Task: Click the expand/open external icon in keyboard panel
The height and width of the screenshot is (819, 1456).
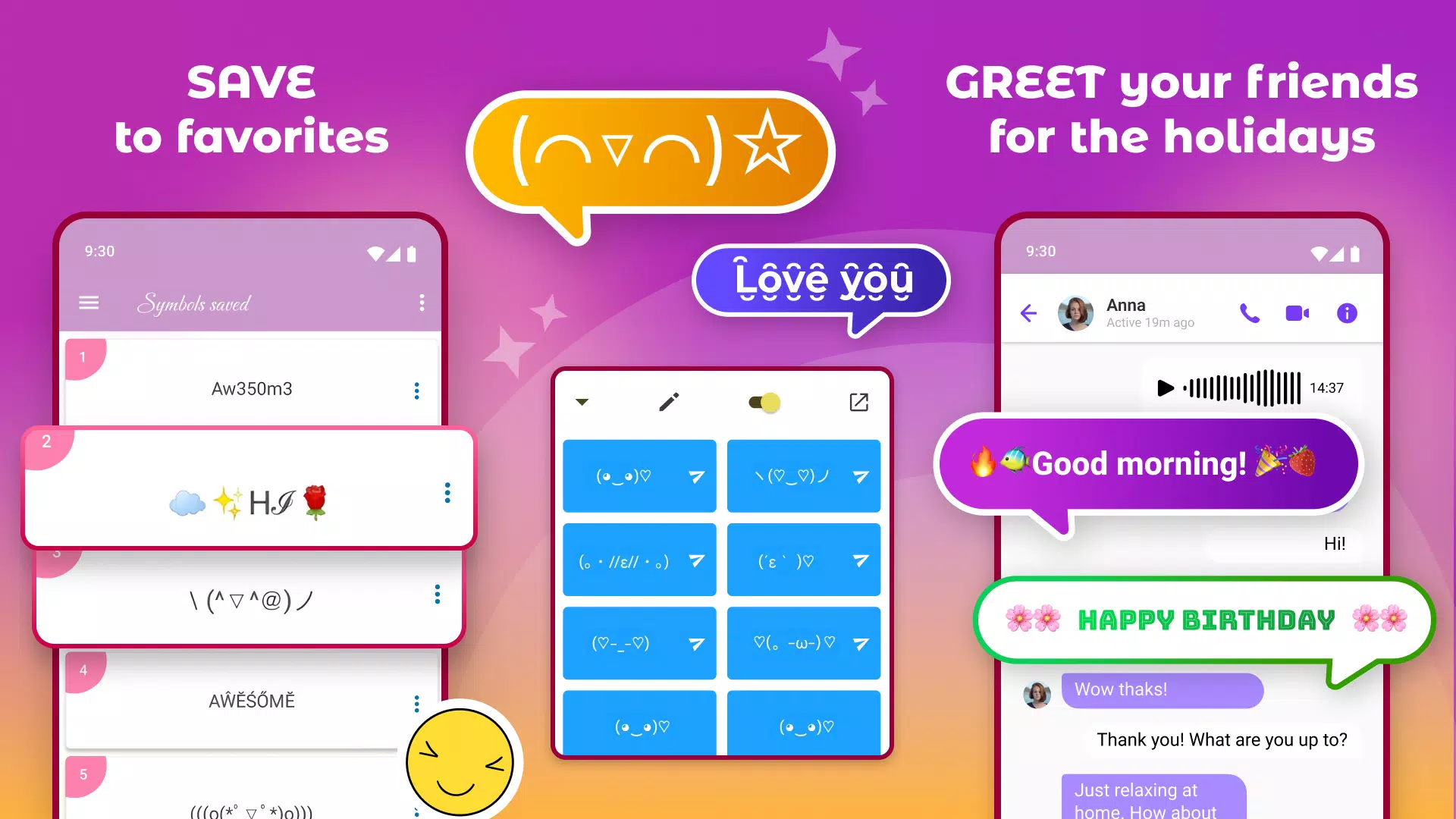Action: (858, 402)
